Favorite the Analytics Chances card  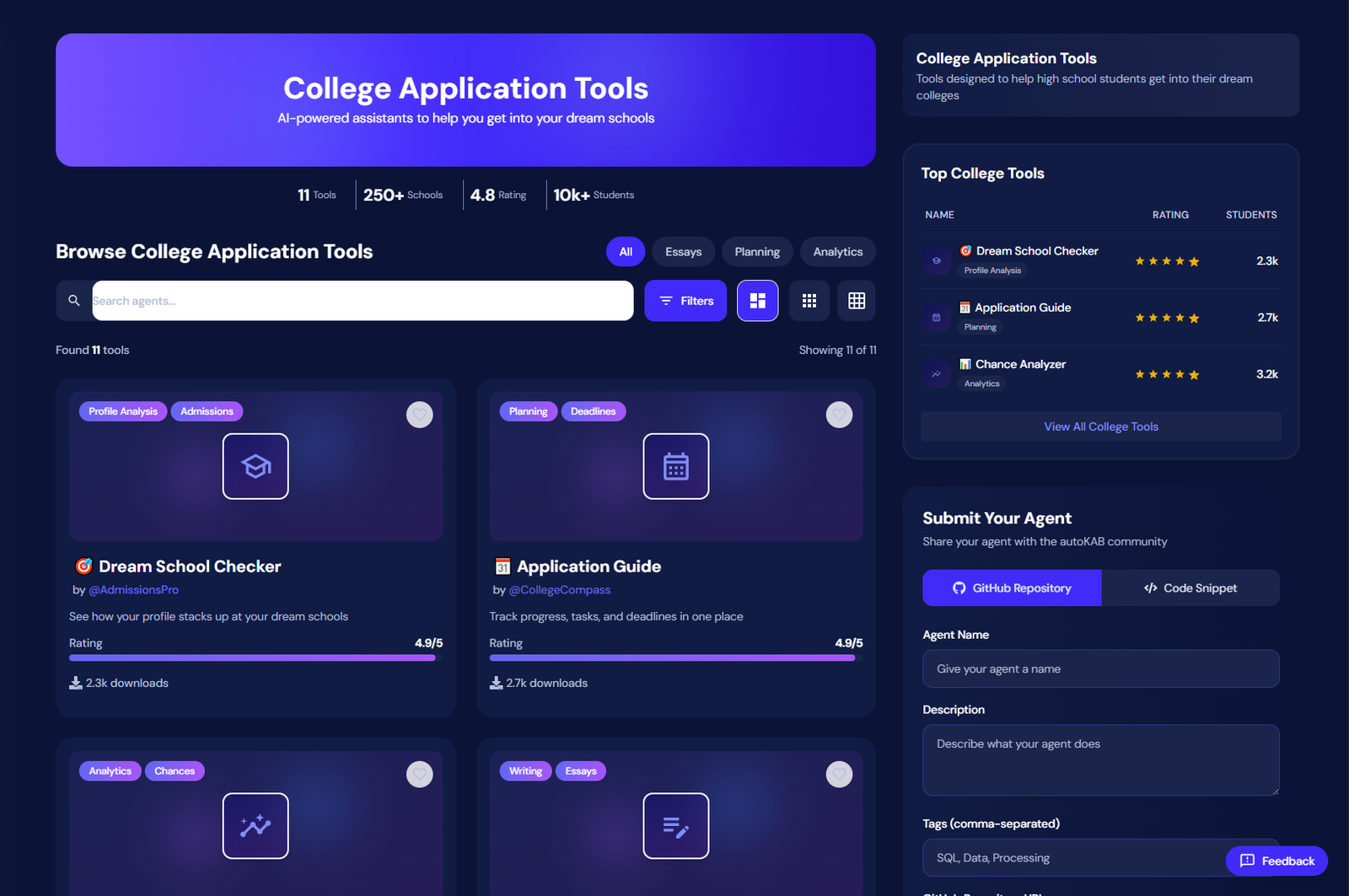click(x=420, y=774)
